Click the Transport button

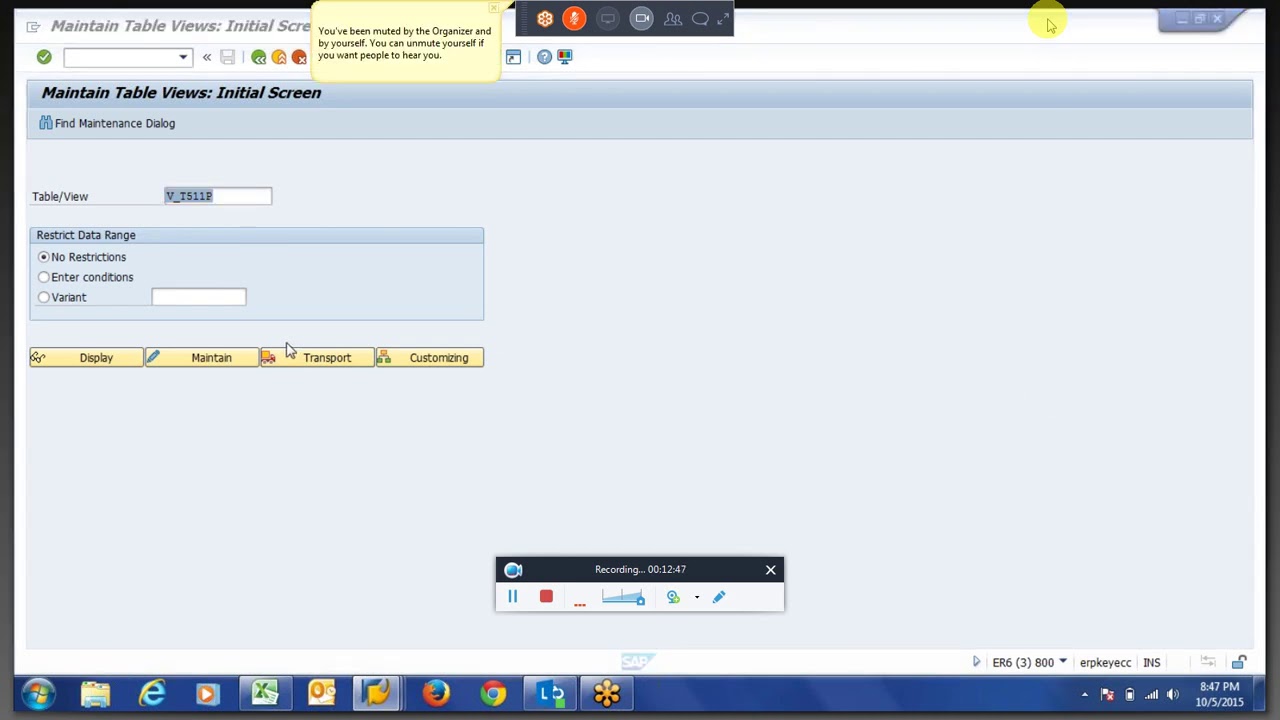317,358
